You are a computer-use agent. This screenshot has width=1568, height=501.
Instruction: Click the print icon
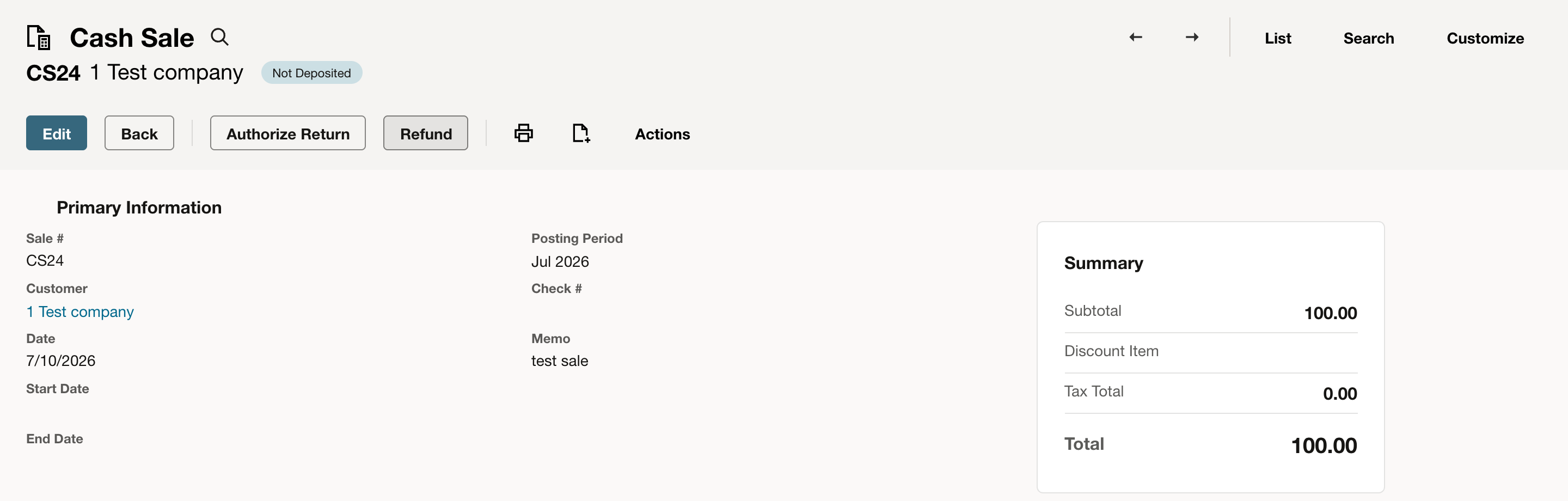(523, 133)
